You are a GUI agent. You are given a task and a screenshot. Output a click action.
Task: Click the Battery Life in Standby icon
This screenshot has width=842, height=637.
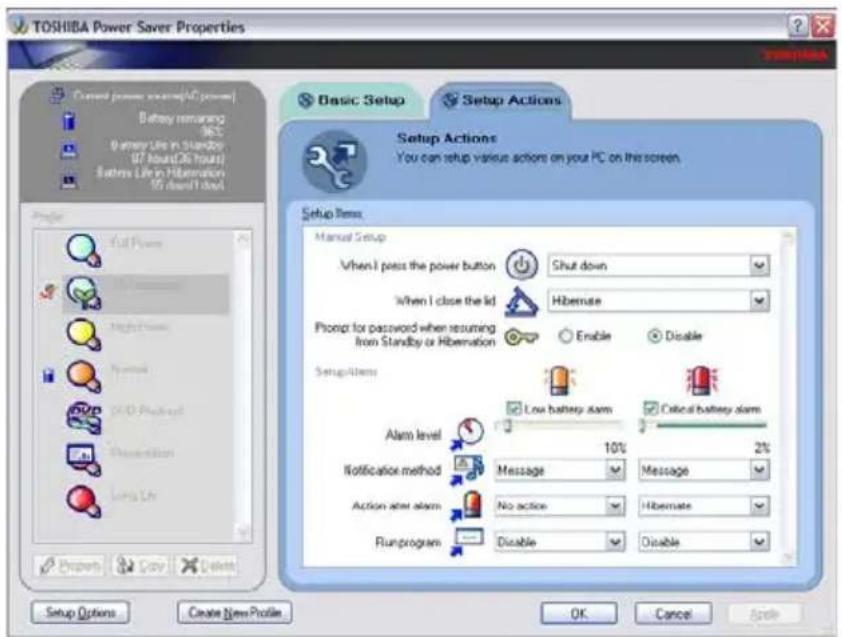click(x=69, y=151)
